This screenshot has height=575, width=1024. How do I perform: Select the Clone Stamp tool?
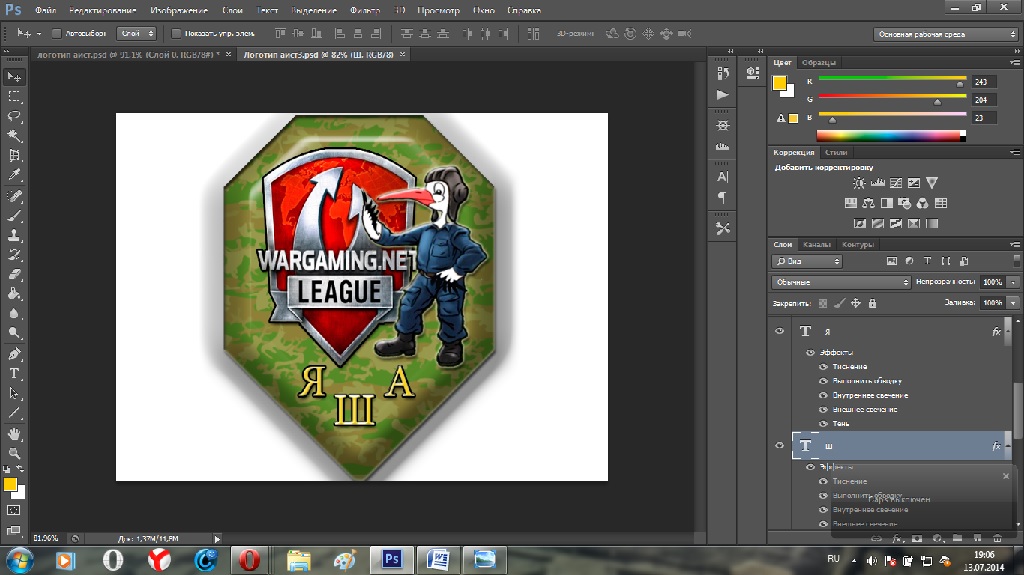point(14,235)
